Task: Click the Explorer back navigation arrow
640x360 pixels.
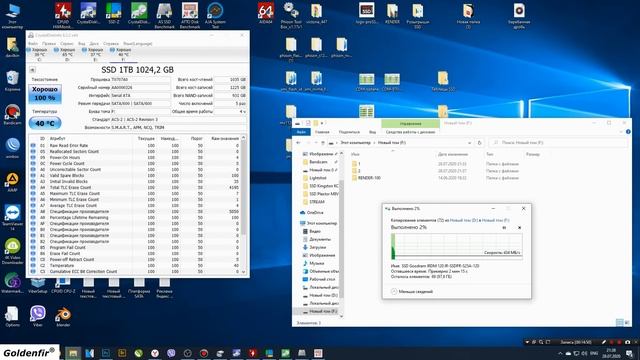Action: (298, 143)
